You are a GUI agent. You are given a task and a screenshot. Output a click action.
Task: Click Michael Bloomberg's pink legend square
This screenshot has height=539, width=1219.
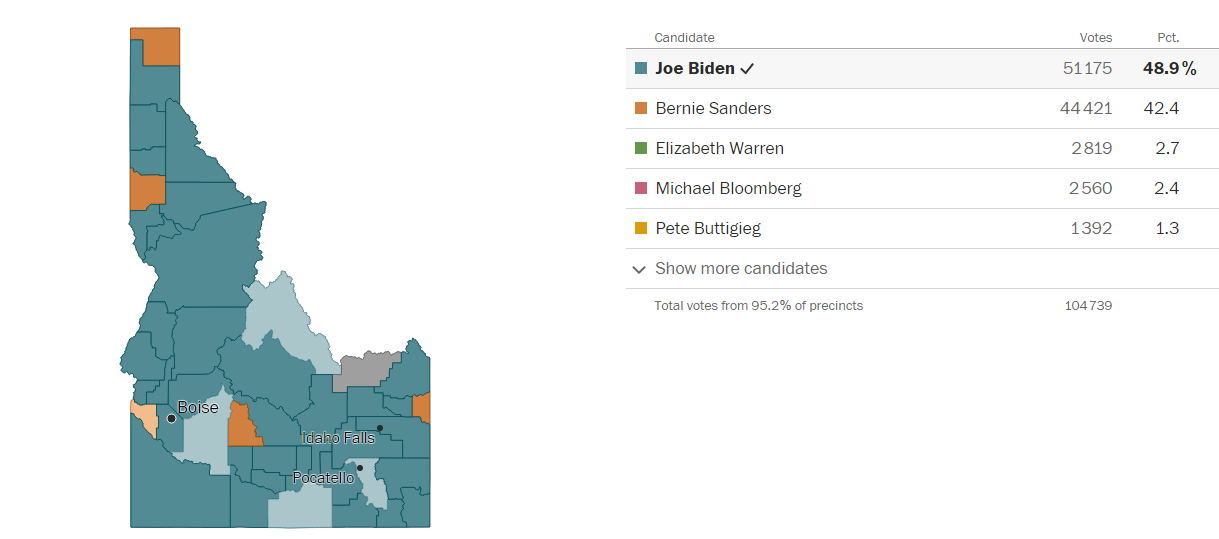pos(641,188)
